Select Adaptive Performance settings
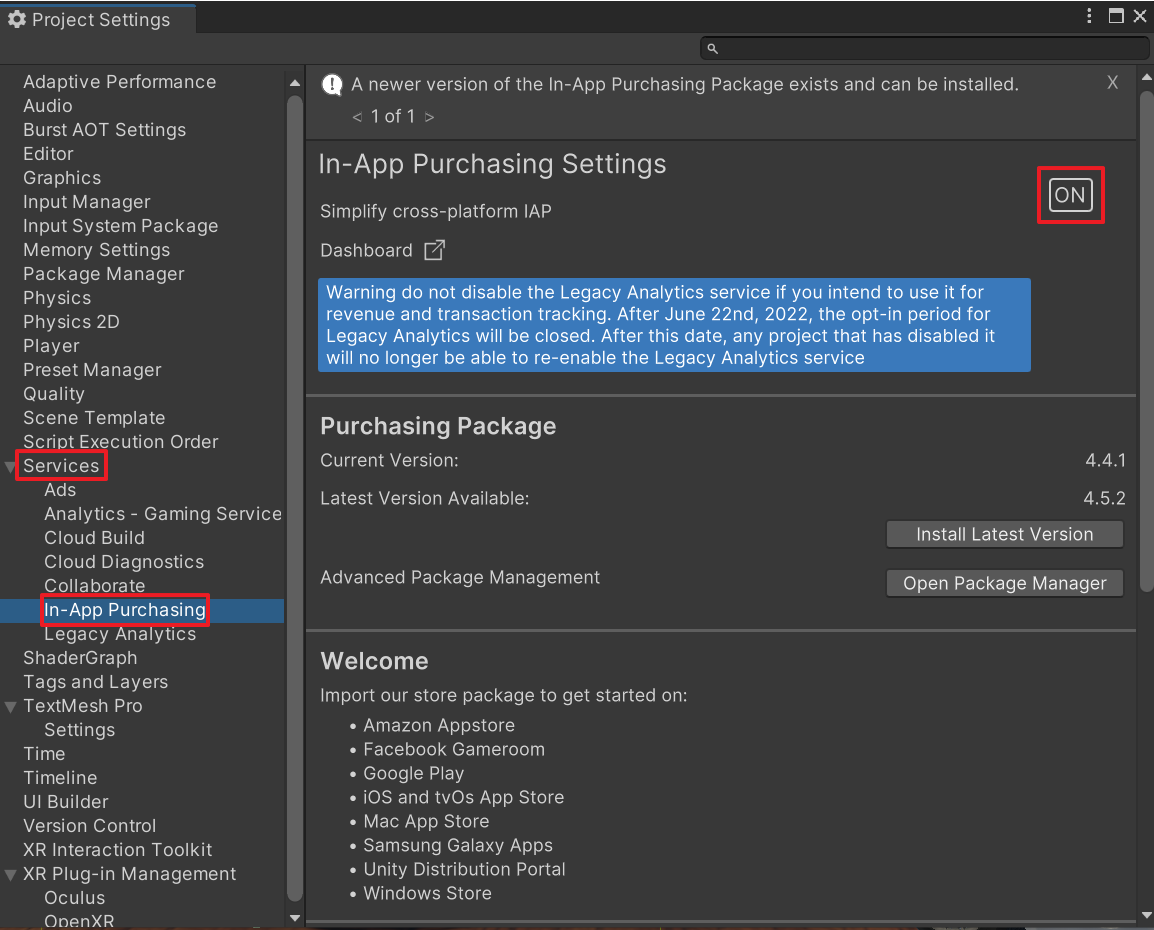Screen dimensions: 1154x930 pyautogui.click(x=119, y=82)
